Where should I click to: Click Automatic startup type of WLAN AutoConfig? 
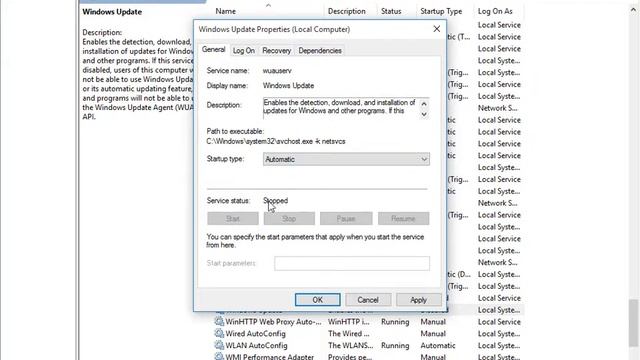click(438, 345)
